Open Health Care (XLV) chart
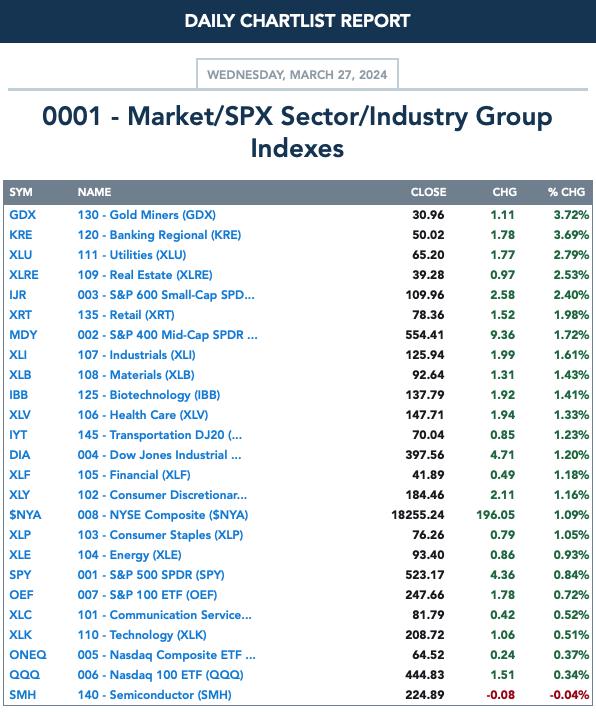 pos(143,415)
